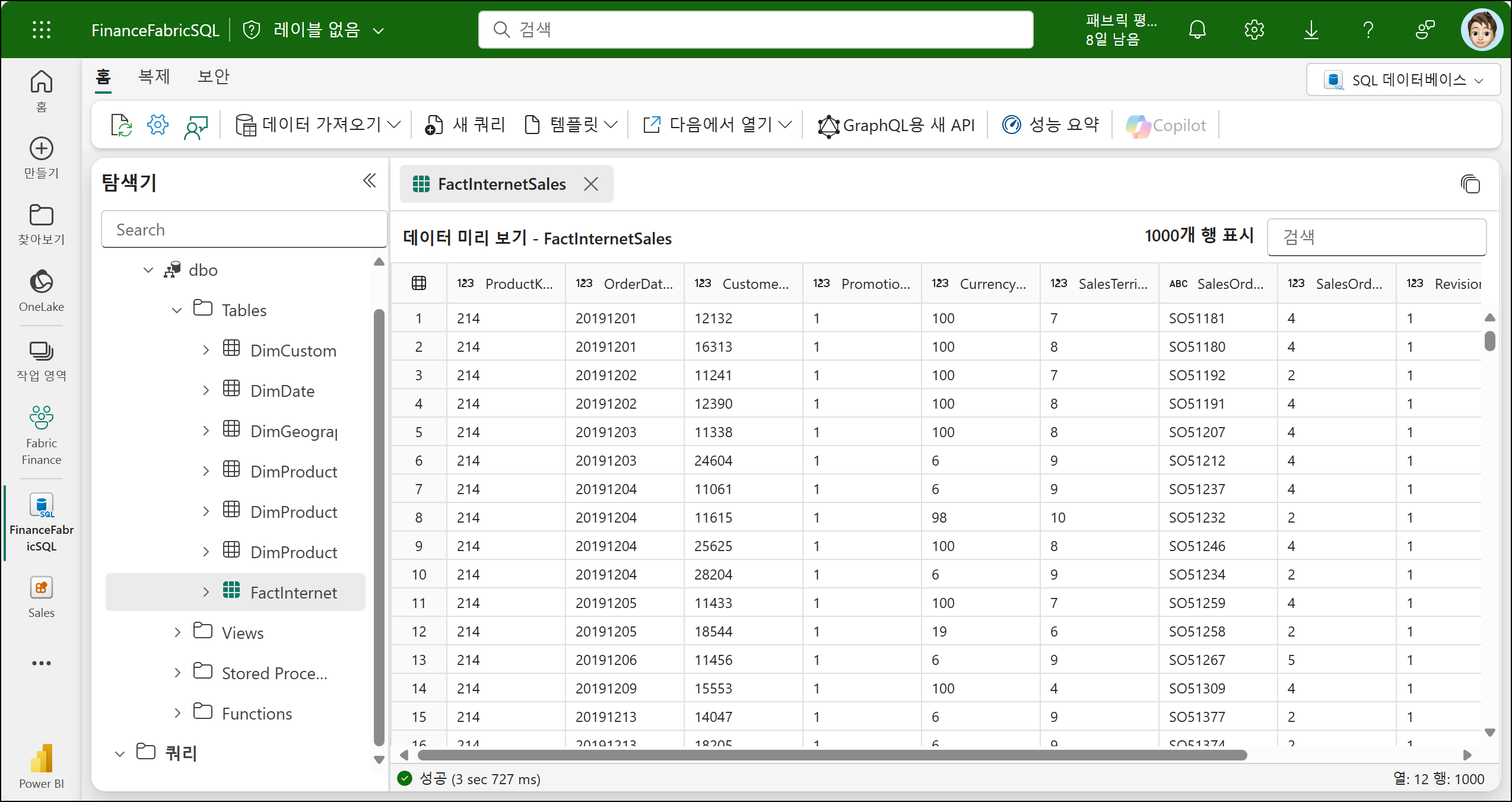The image size is (1512, 802).
Task: Select the FinanceFabricSQL database in the sidebar
Action: pyautogui.click(x=42, y=523)
